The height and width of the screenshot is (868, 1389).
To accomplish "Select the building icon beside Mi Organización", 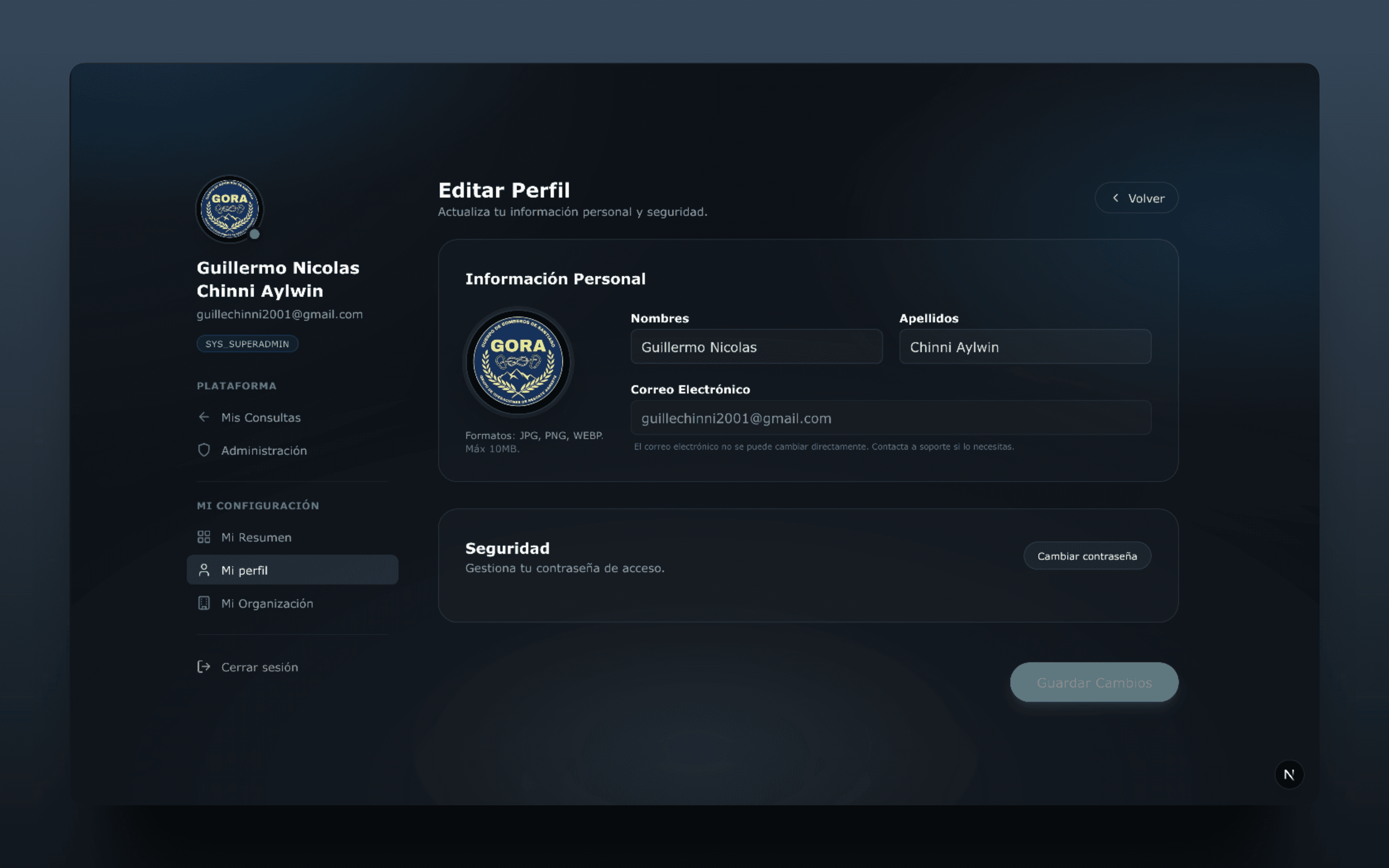I will (x=204, y=603).
